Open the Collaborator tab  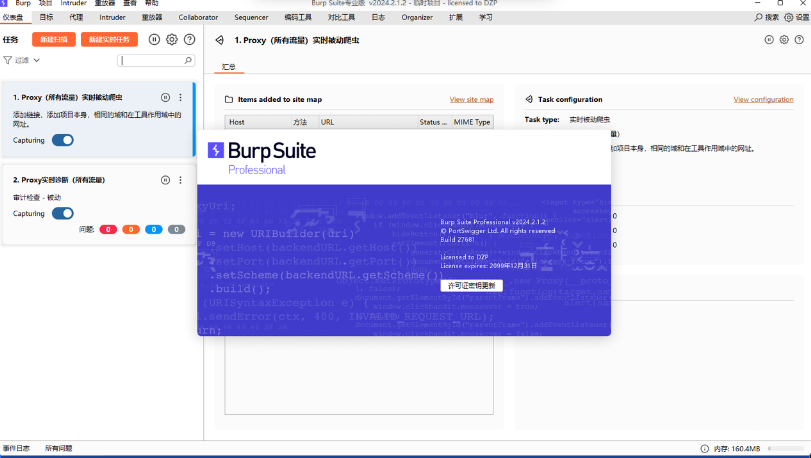click(198, 17)
